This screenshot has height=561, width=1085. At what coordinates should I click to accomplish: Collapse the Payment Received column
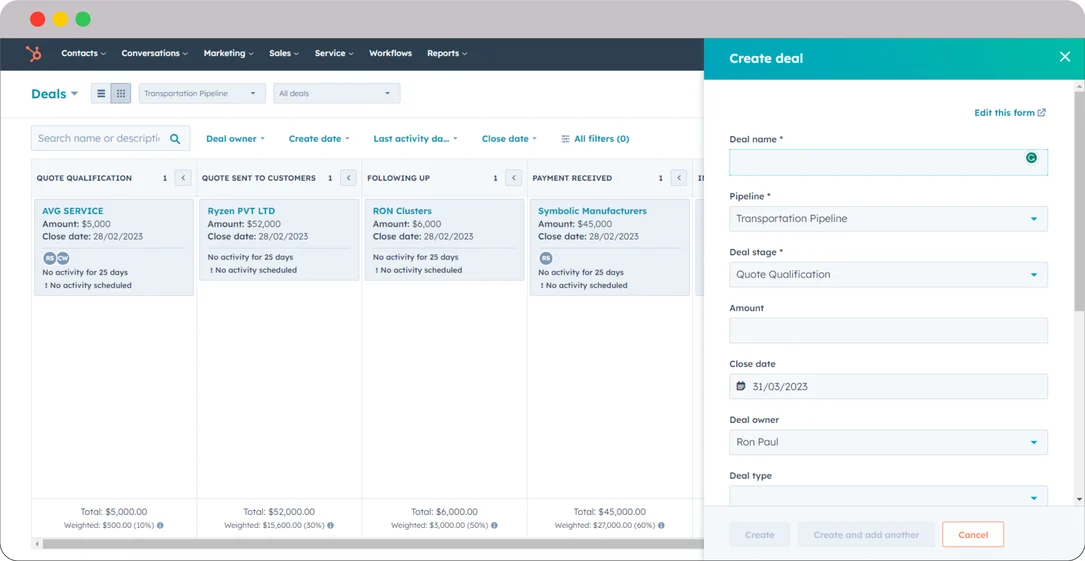(679, 178)
